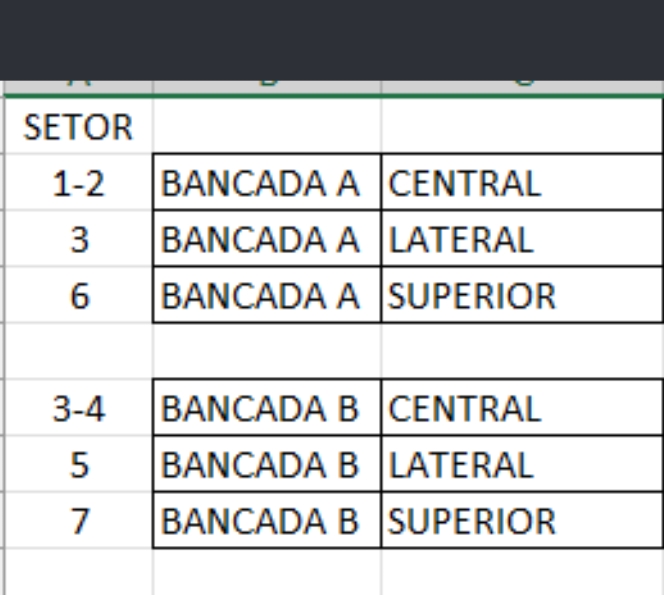Select the LATERAL cell for BANCADA B
Image resolution: width=664 pixels, height=595 pixels.
[523, 464]
